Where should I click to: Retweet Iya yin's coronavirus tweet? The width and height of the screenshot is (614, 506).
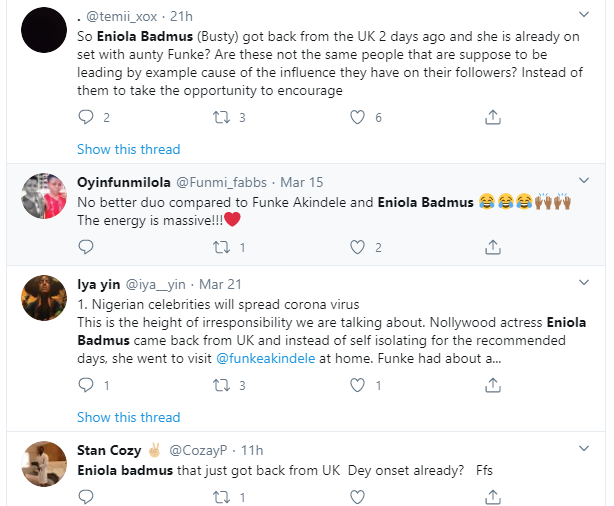(x=222, y=385)
